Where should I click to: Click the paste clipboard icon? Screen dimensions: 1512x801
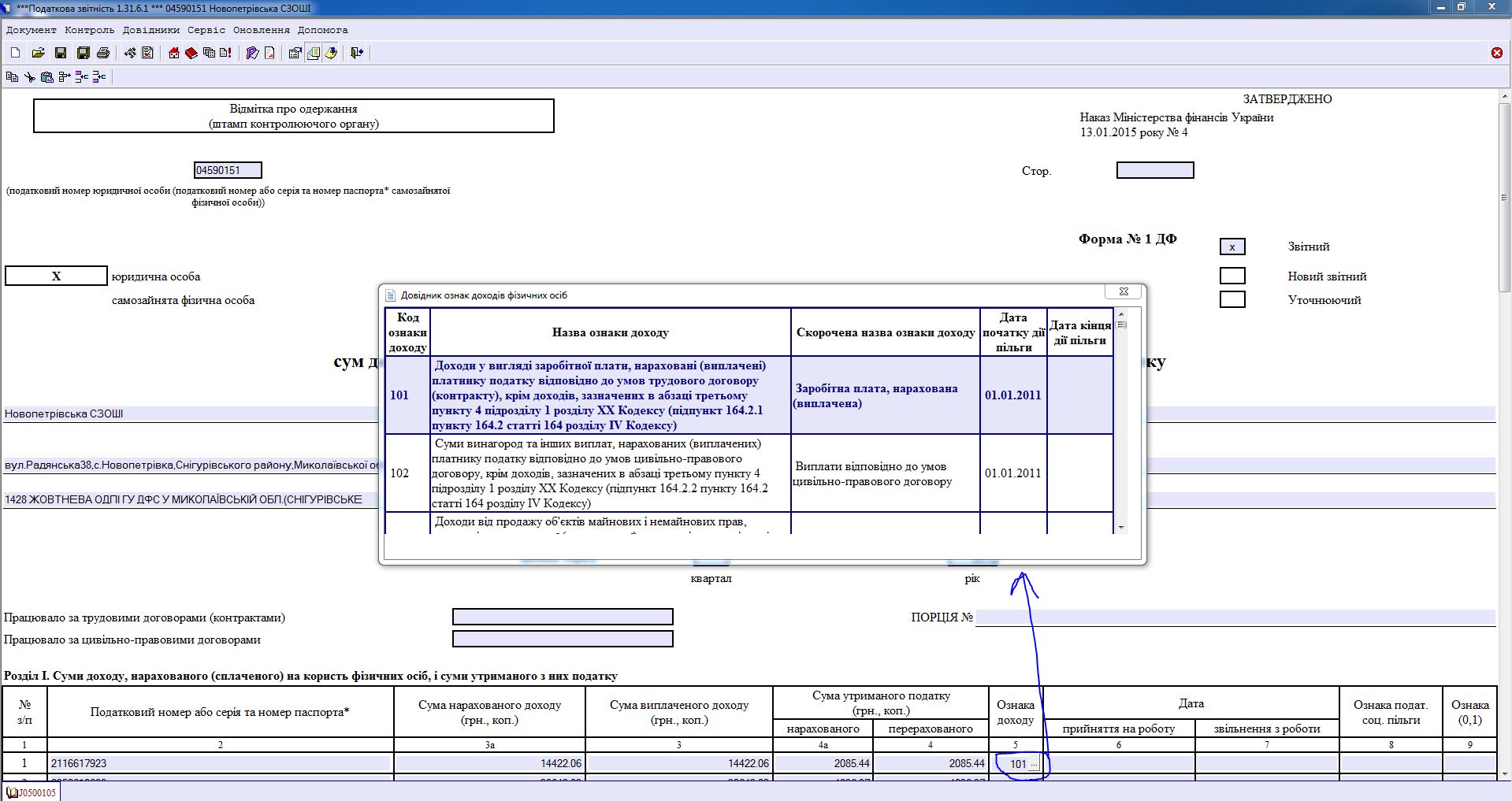[x=46, y=76]
